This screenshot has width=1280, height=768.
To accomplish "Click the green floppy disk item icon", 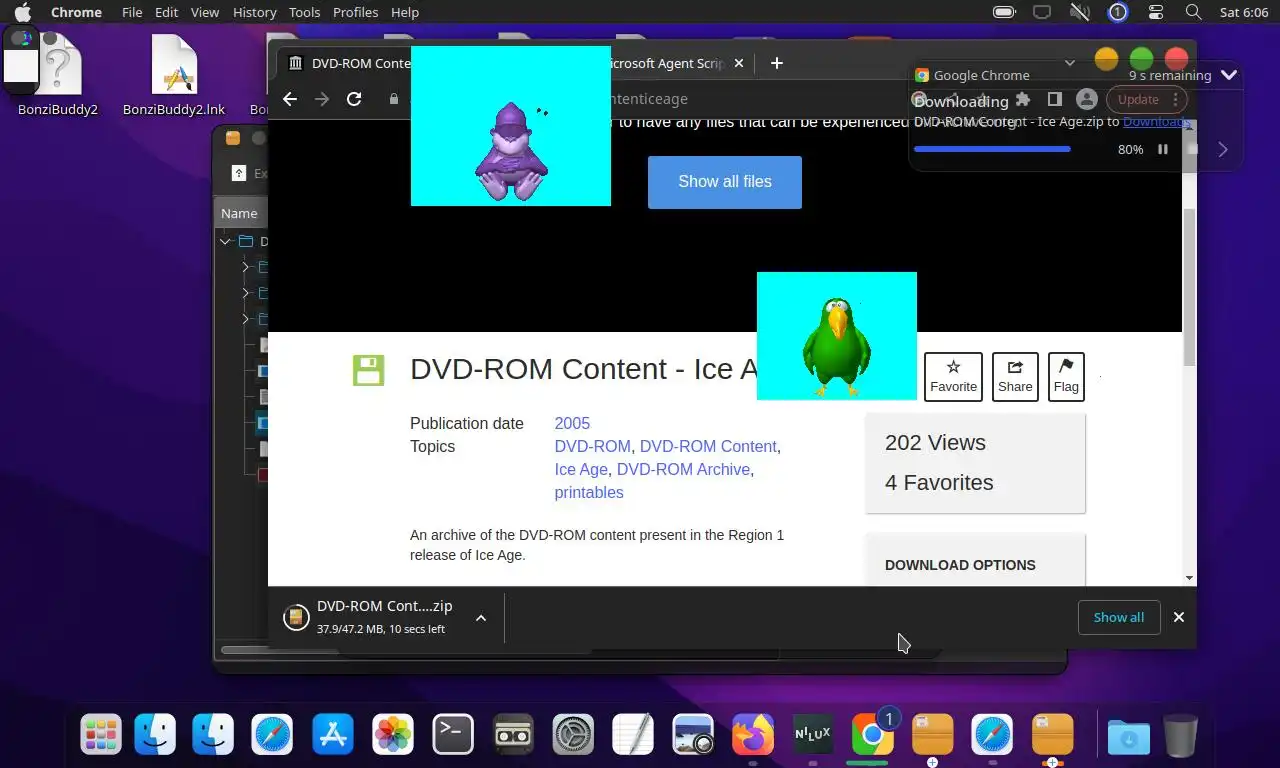I will click(x=368, y=370).
